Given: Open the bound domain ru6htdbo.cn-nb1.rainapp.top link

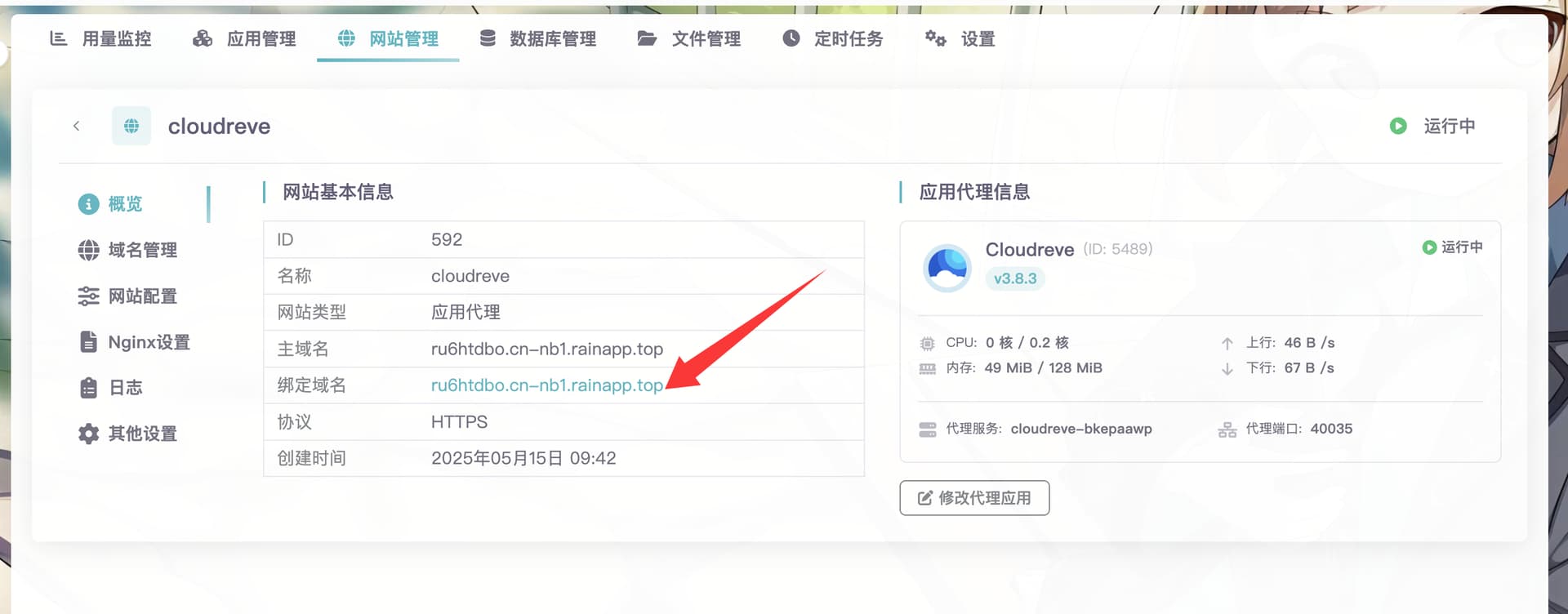Looking at the screenshot, I should pyautogui.click(x=547, y=385).
